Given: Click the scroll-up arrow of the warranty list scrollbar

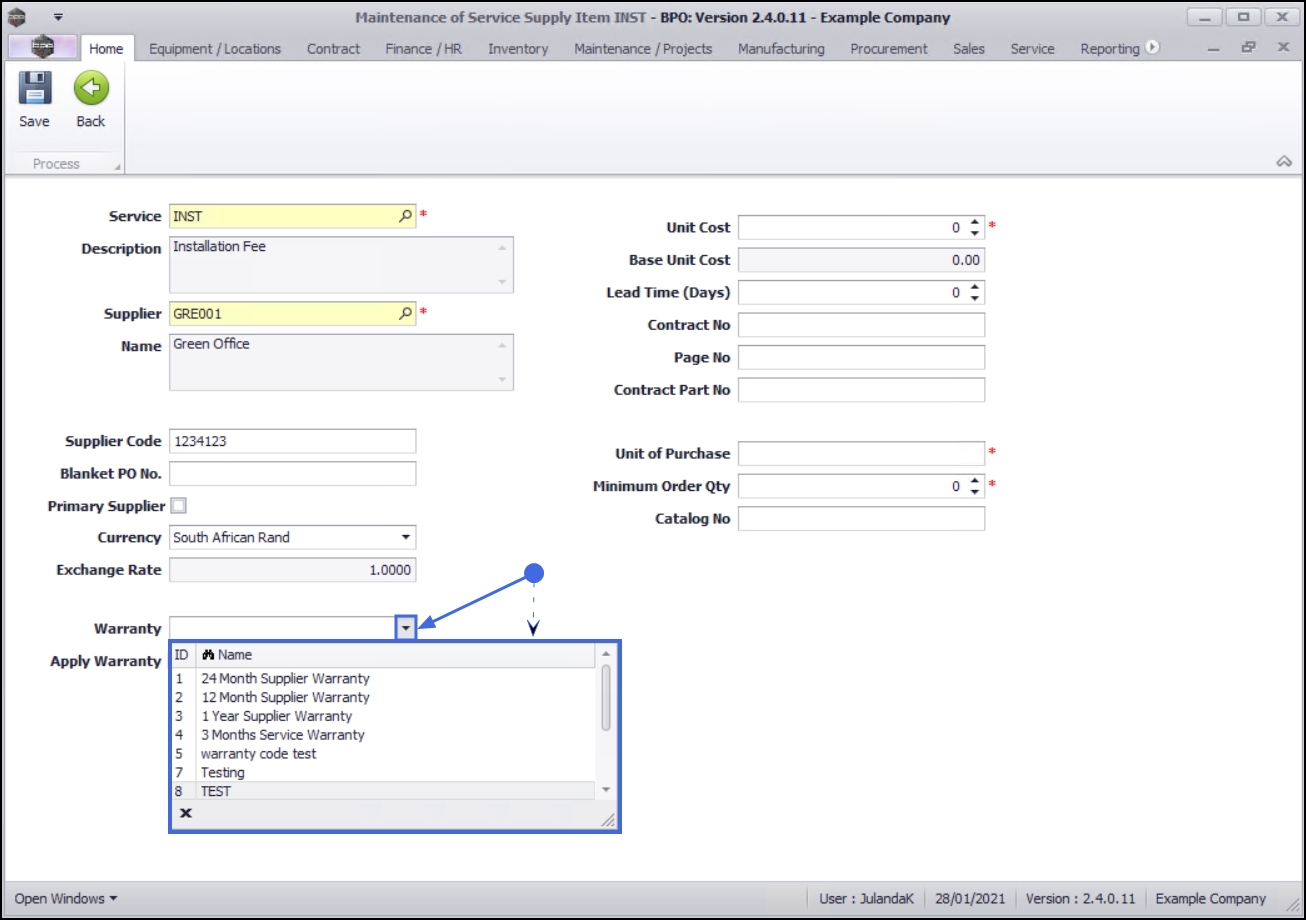Looking at the screenshot, I should (x=605, y=655).
